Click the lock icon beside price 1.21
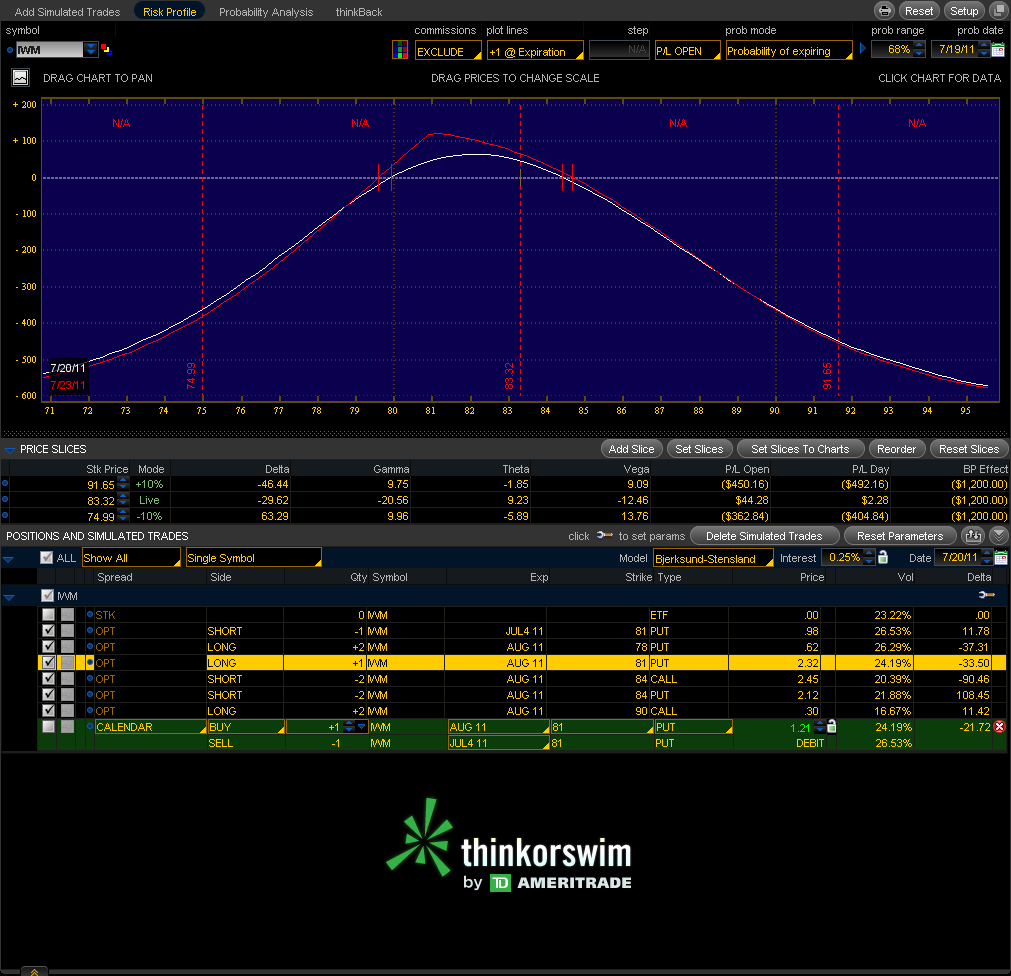 point(832,727)
